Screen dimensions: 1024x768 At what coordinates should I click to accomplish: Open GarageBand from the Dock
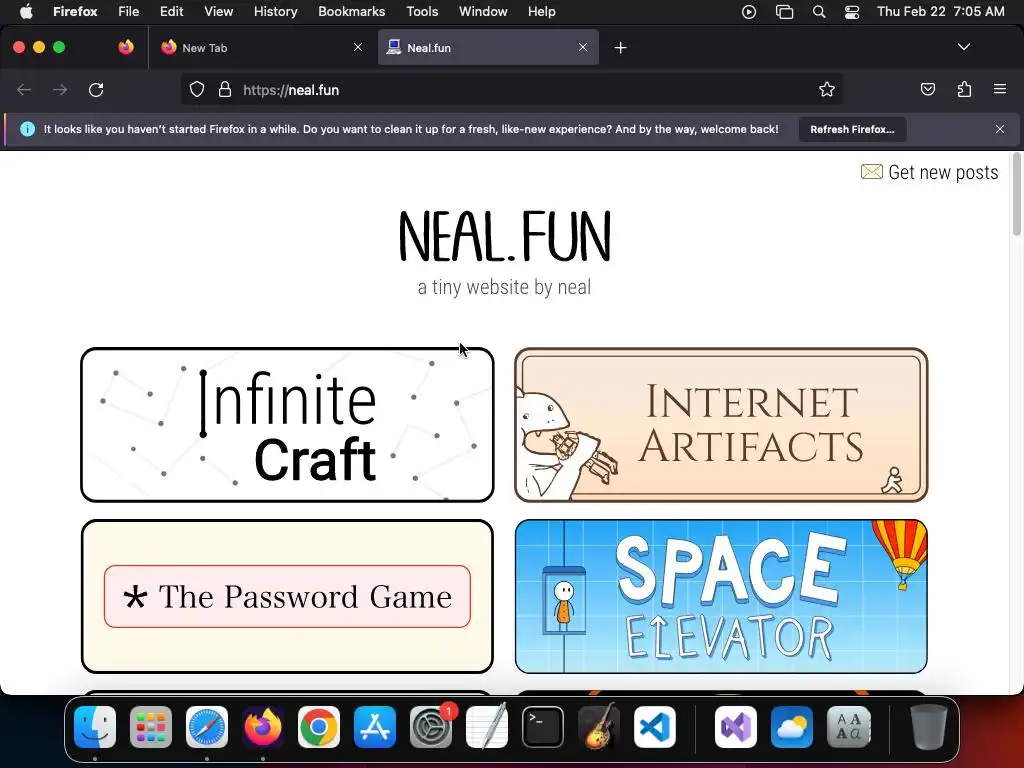pyautogui.click(x=599, y=726)
